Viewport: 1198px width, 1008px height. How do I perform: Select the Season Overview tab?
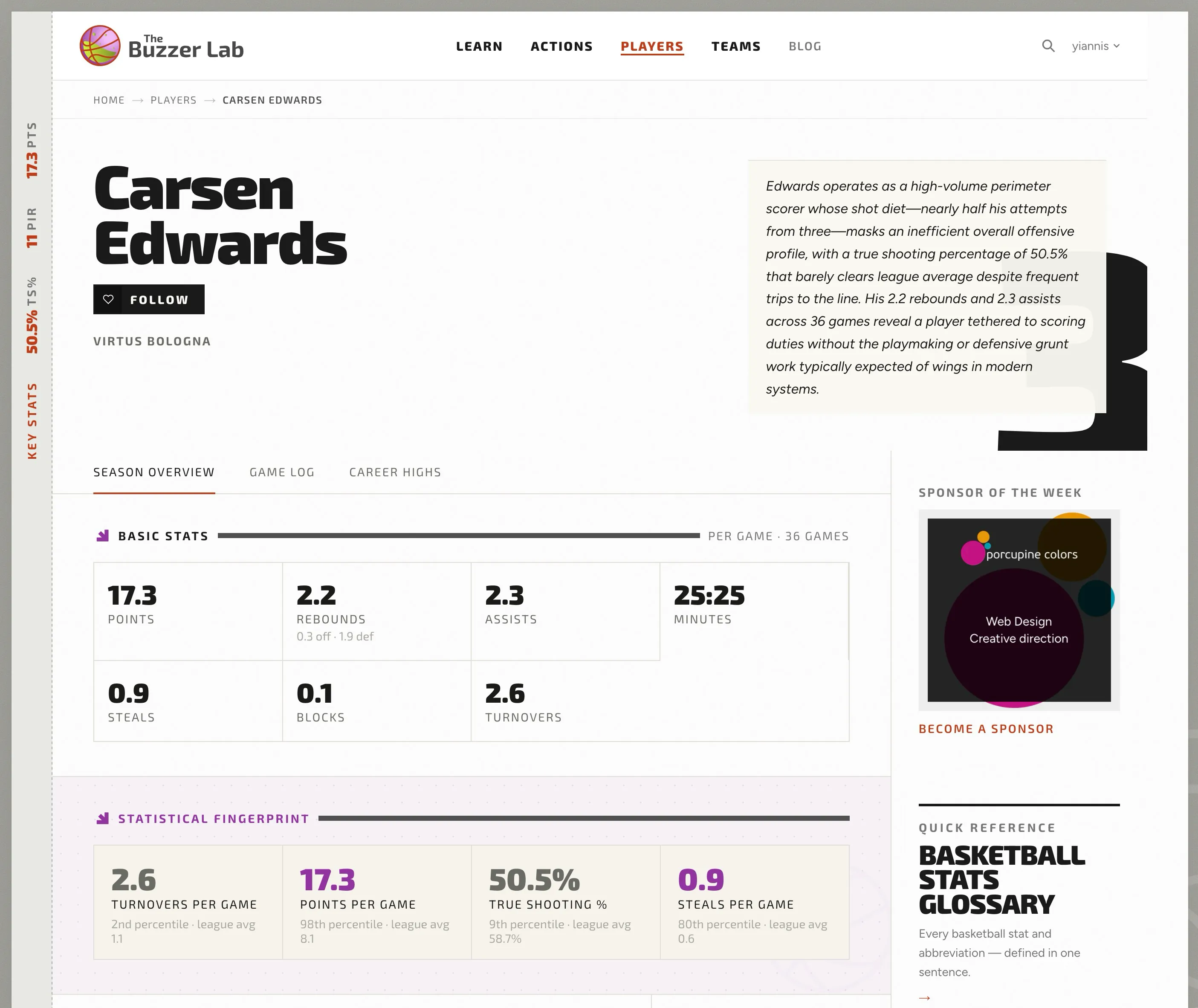153,472
